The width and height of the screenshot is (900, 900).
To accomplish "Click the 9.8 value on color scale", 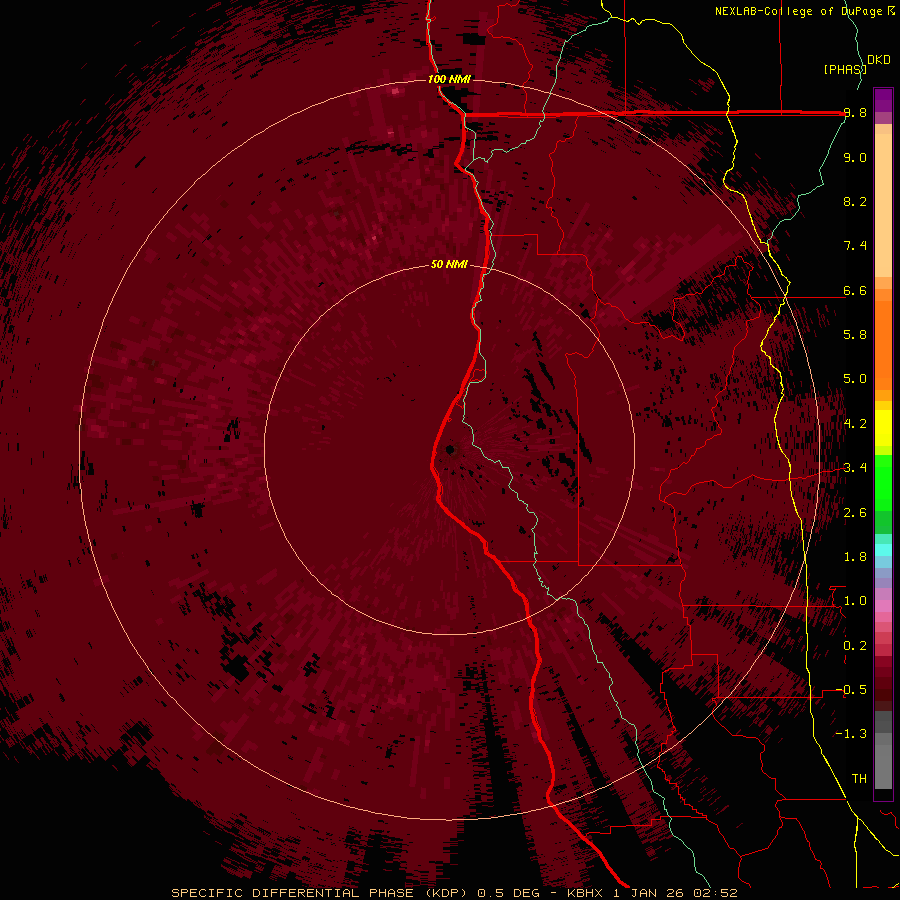I will pyautogui.click(x=855, y=113).
